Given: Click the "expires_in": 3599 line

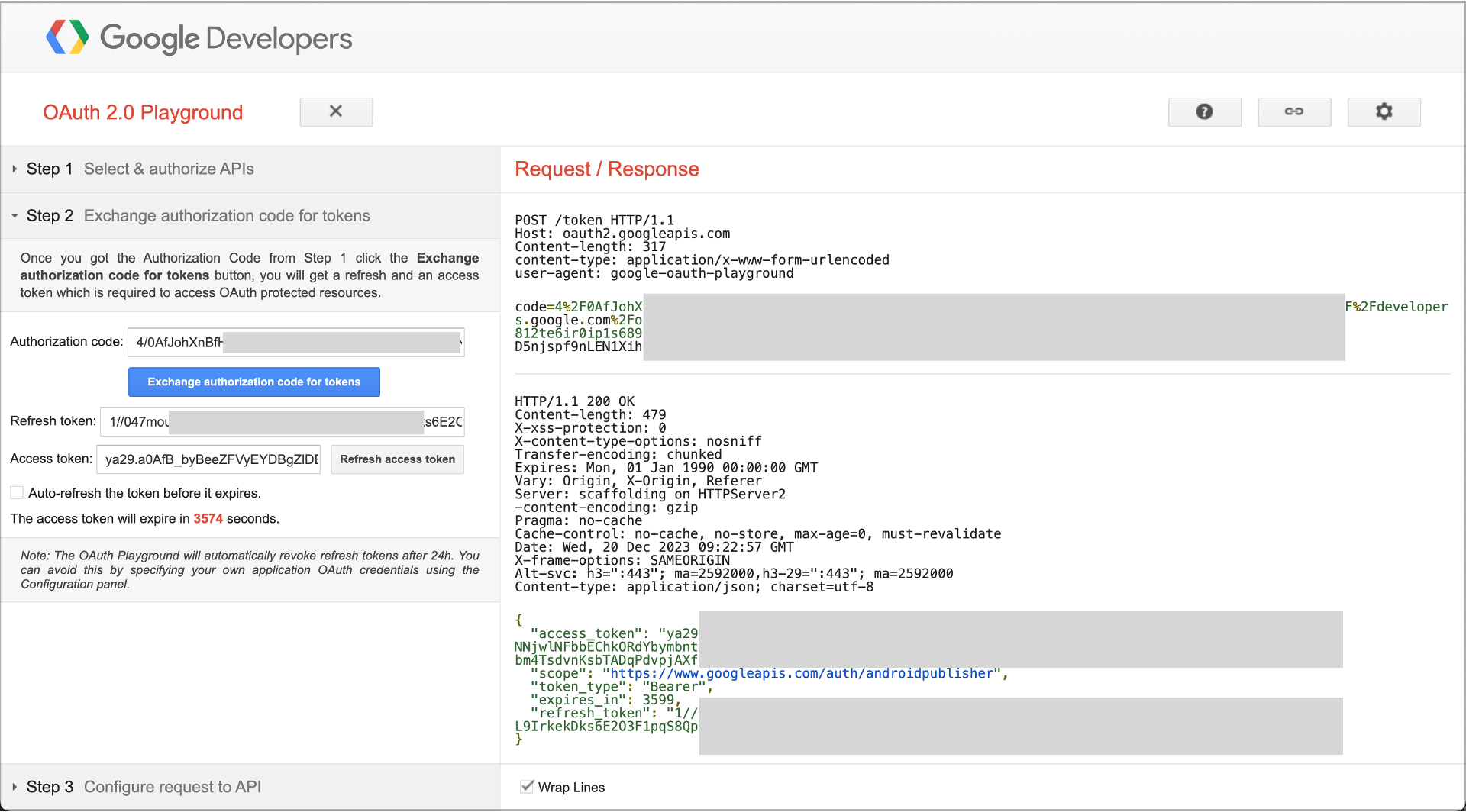Looking at the screenshot, I should coord(605,700).
